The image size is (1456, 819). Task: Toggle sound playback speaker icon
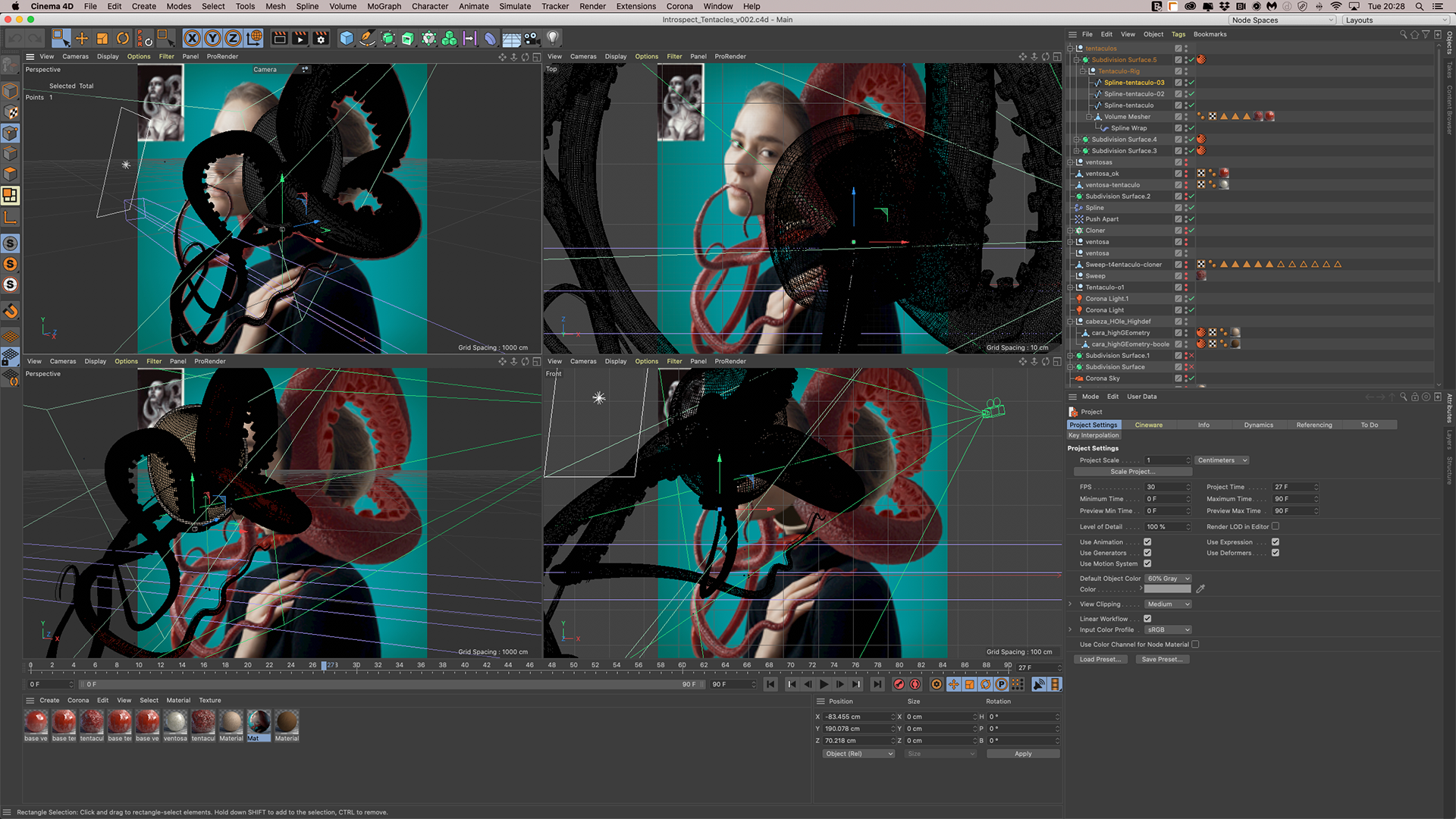[x=1039, y=684]
